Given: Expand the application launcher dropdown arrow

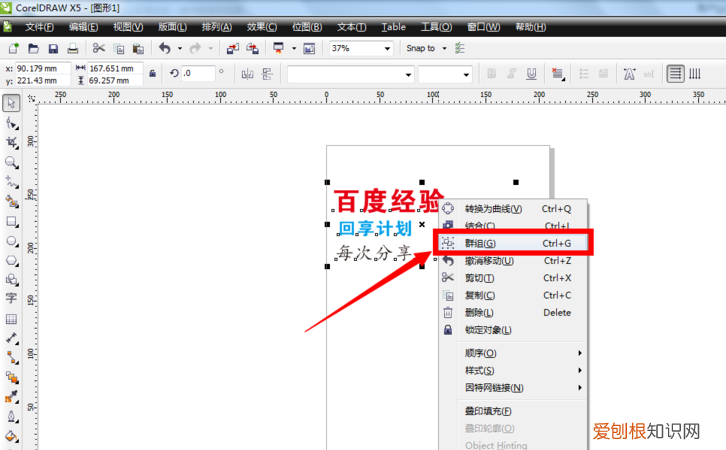Looking at the screenshot, I should (x=294, y=48).
